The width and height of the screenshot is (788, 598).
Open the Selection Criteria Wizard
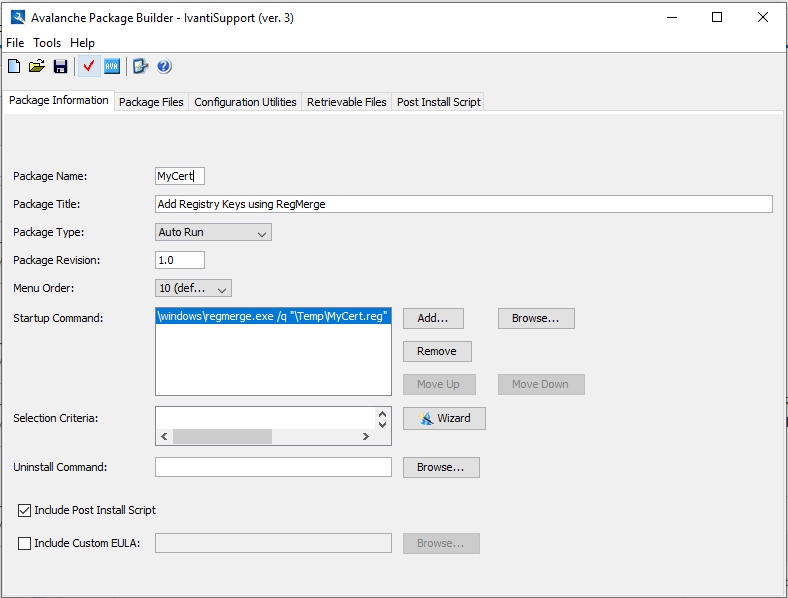click(444, 418)
